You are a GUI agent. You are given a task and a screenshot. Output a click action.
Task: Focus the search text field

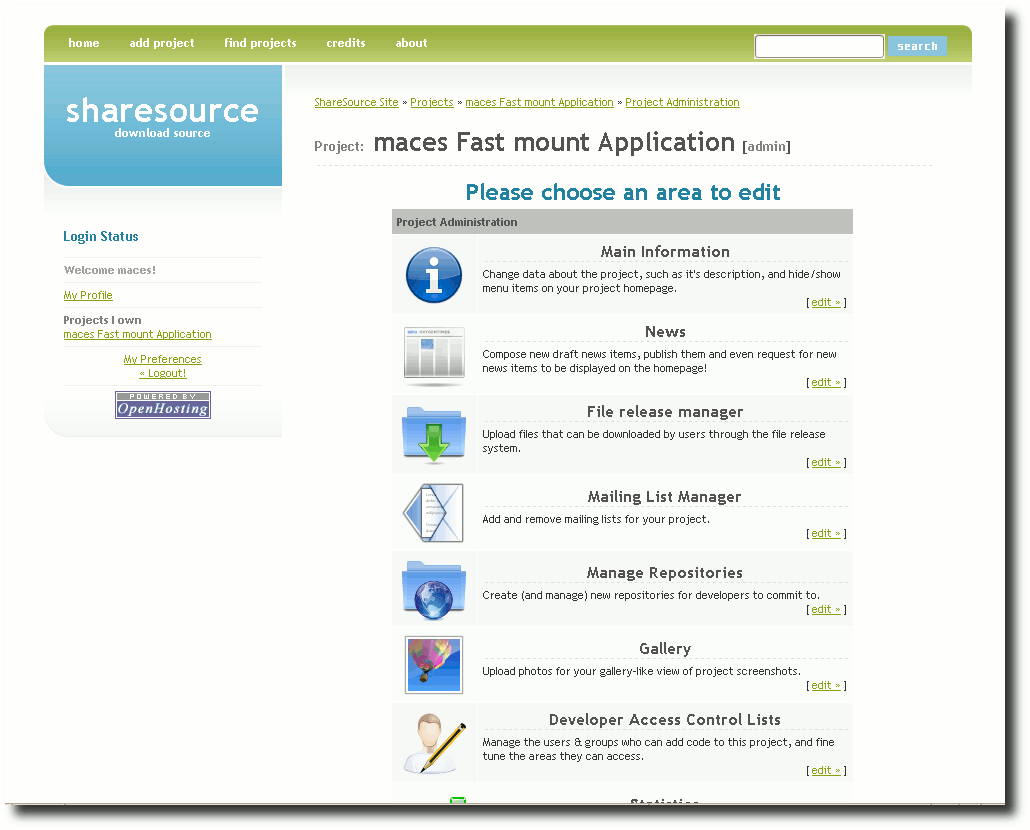pos(819,47)
